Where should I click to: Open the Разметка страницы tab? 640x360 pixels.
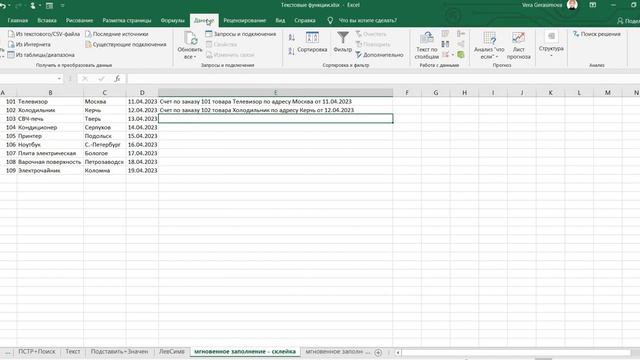pos(127,20)
